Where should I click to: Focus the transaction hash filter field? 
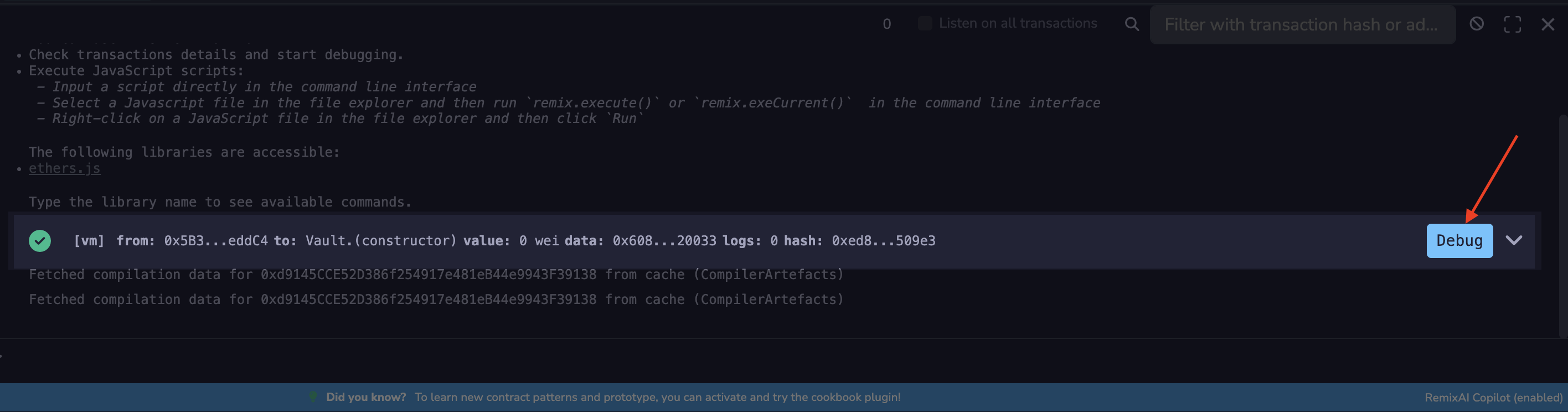pyautogui.click(x=1302, y=24)
